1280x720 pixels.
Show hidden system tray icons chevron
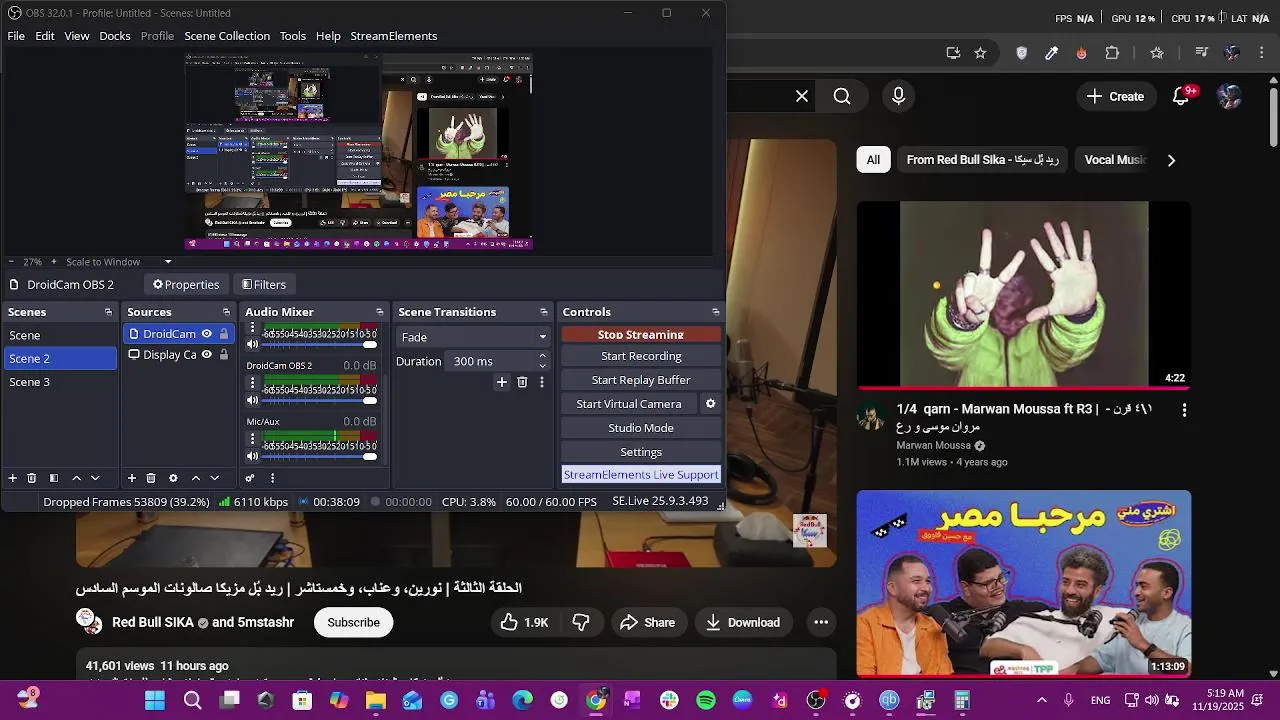(1042, 700)
